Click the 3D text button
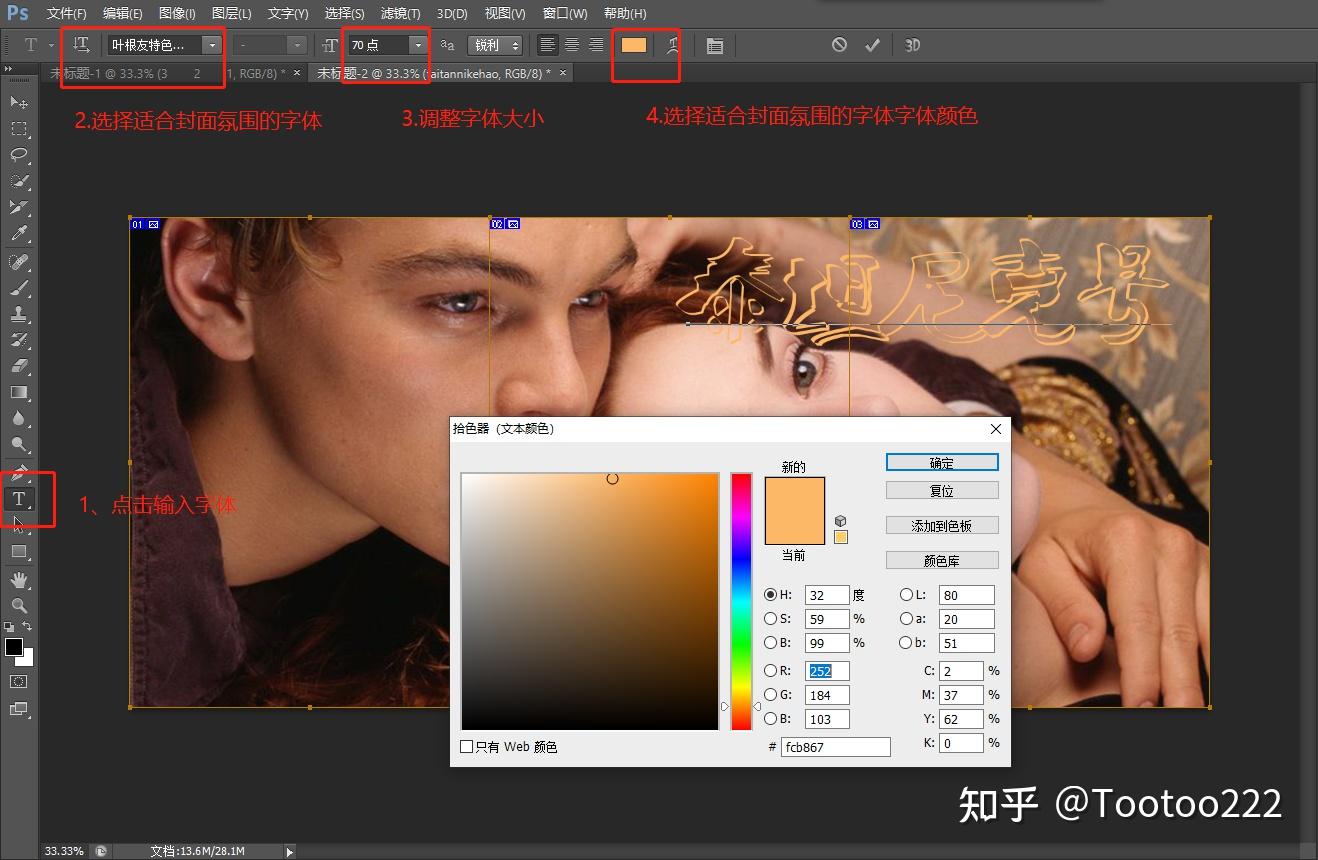1318x860 pixels. click(x=912, y=45)
